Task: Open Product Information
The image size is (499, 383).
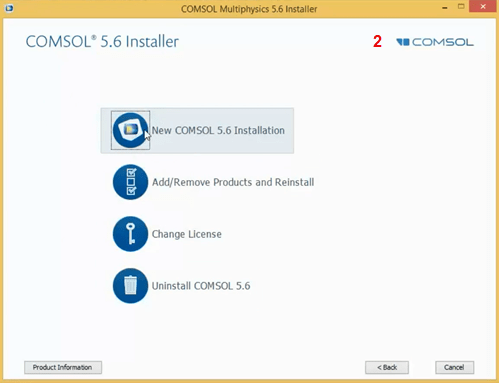Action: (x=63, y=367)
